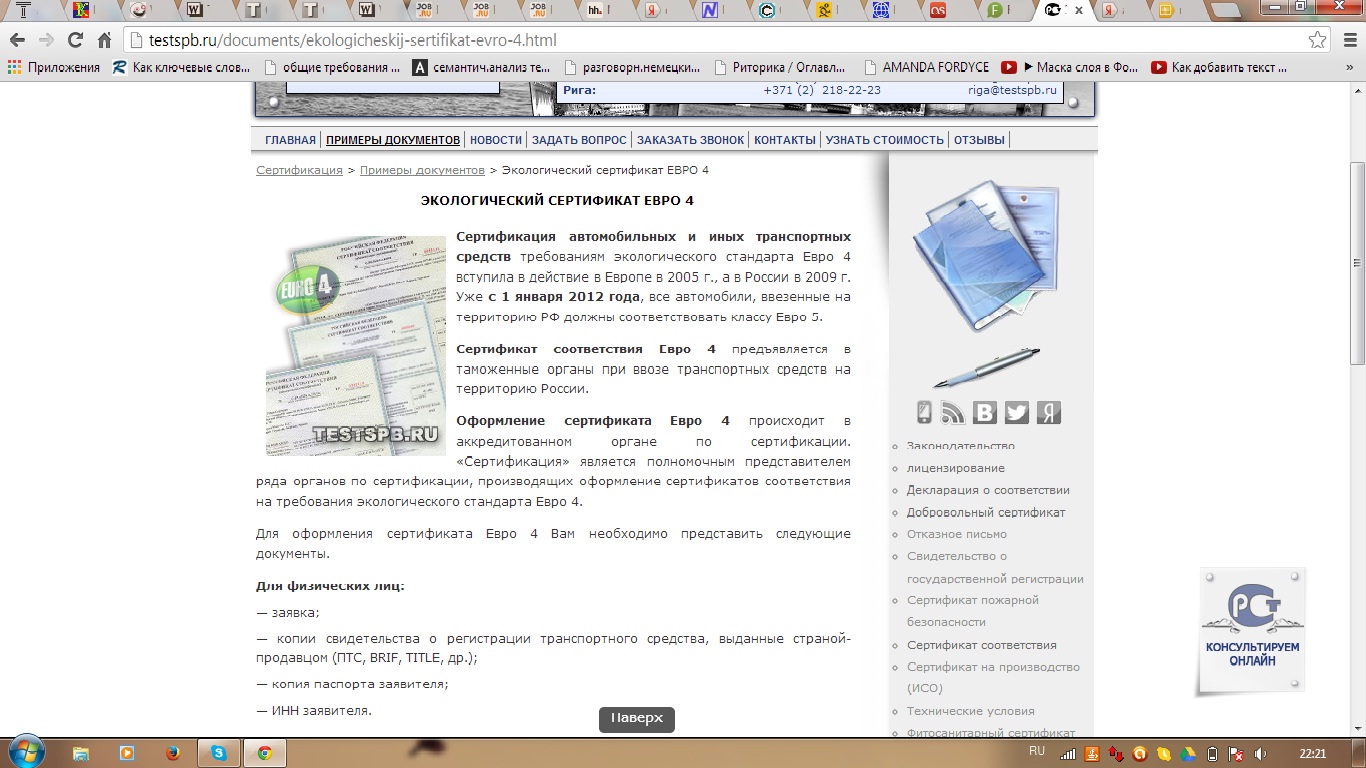
Task: Launch the media player taskbar icon
Action: coord(127,753)
